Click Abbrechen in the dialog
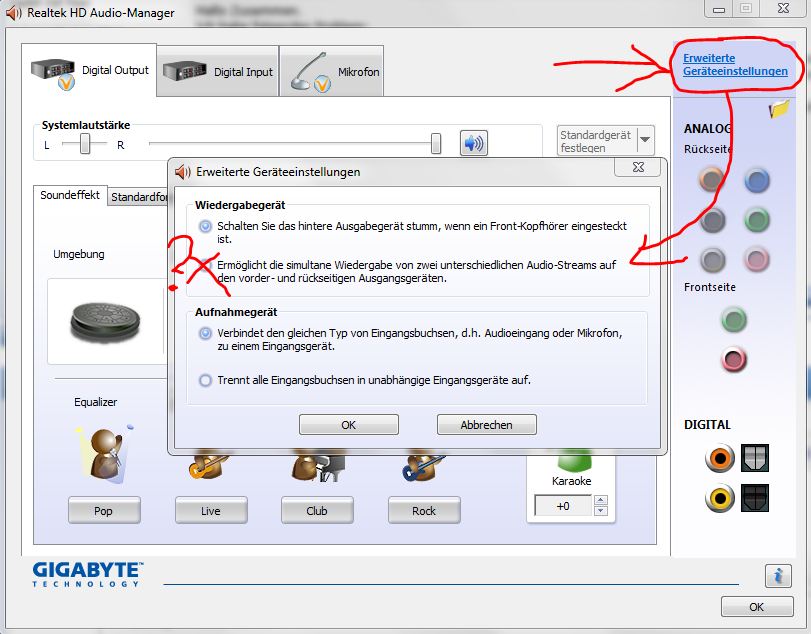 point(487,425)
